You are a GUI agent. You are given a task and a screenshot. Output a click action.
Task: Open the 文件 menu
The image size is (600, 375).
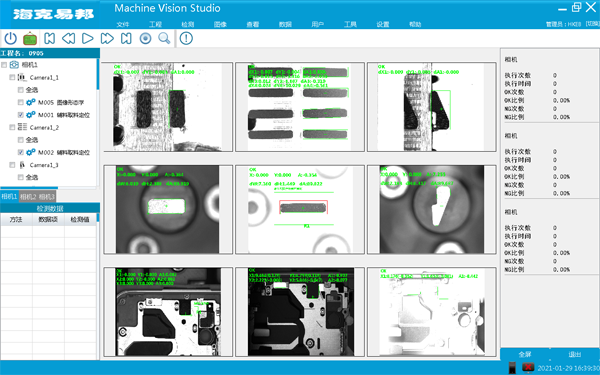123,24
